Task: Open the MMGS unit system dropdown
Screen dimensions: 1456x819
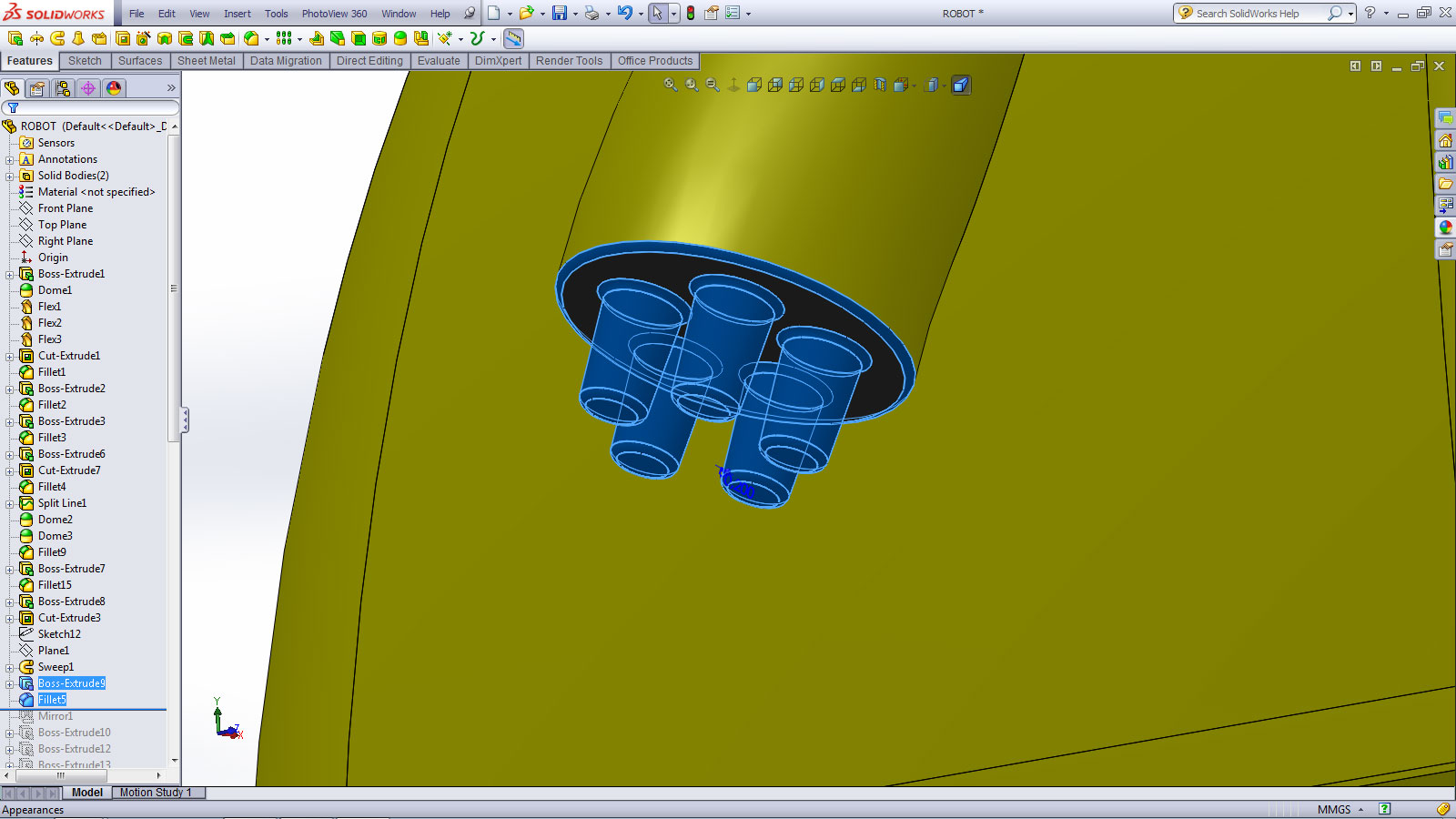Action: (1341, 809)
